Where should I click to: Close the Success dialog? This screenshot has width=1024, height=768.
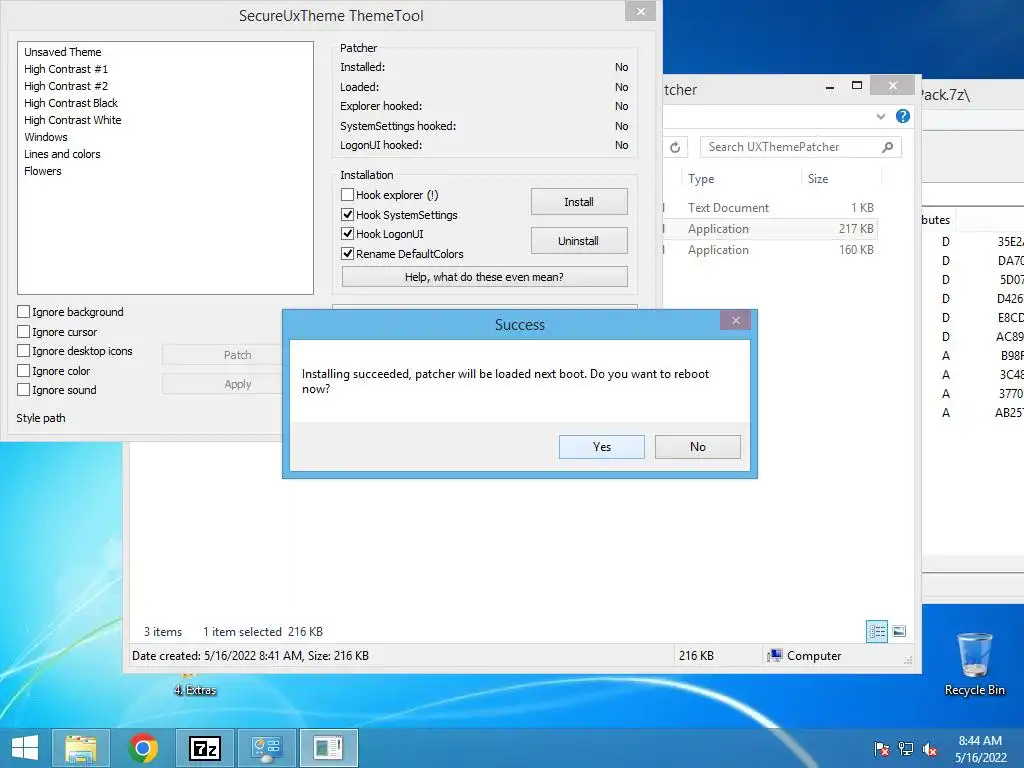click(x=735, y=320)
